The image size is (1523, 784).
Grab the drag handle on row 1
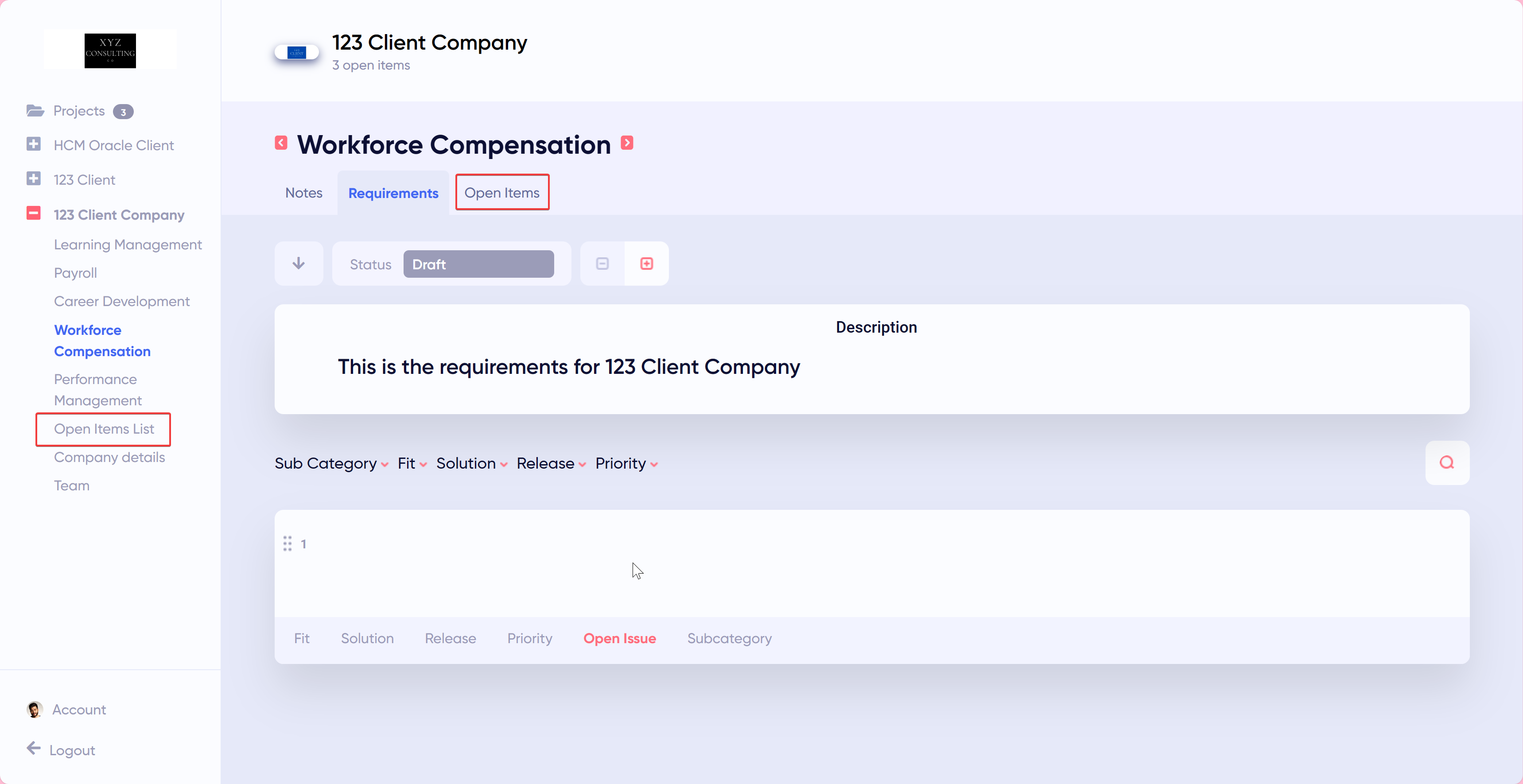(288, 543)
